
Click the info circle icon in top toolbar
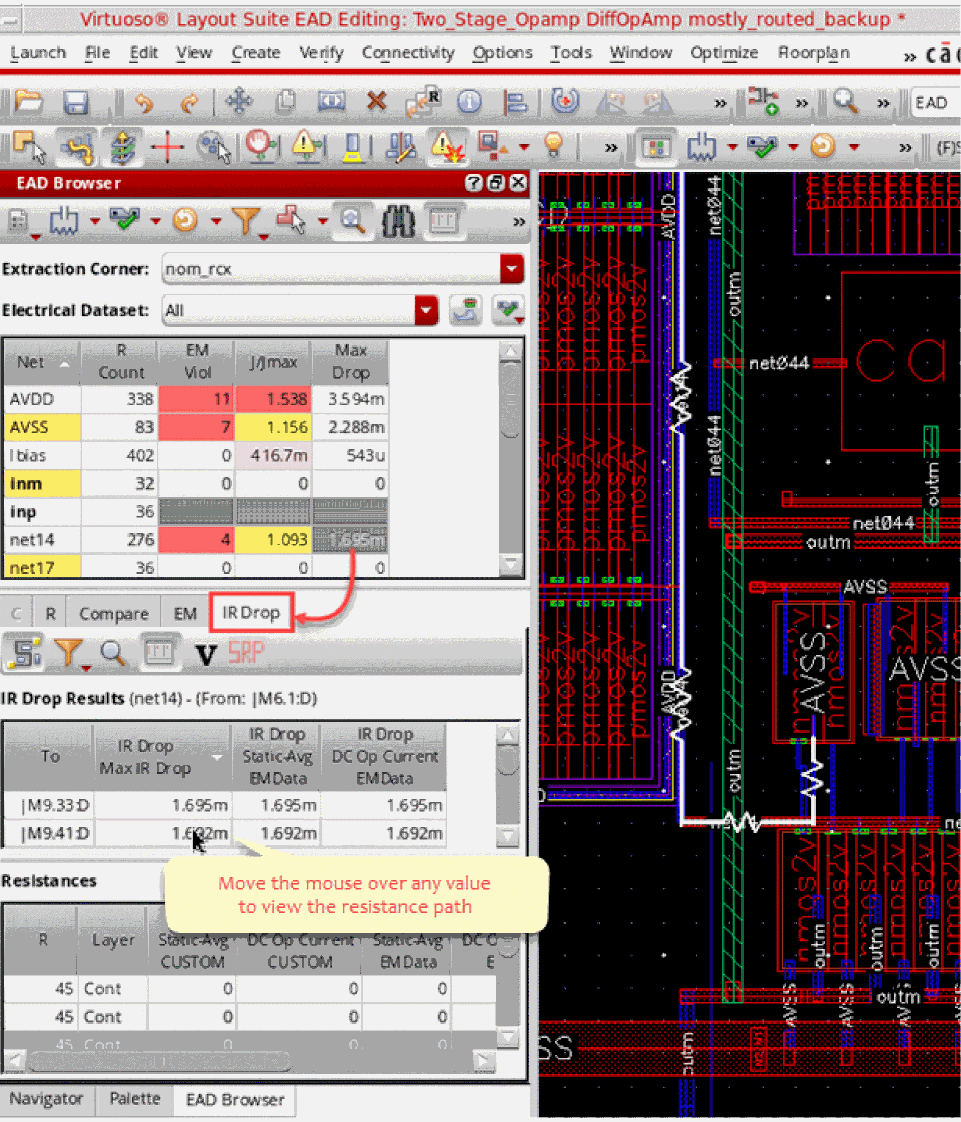pyautogui.click(x=469, y=102)
